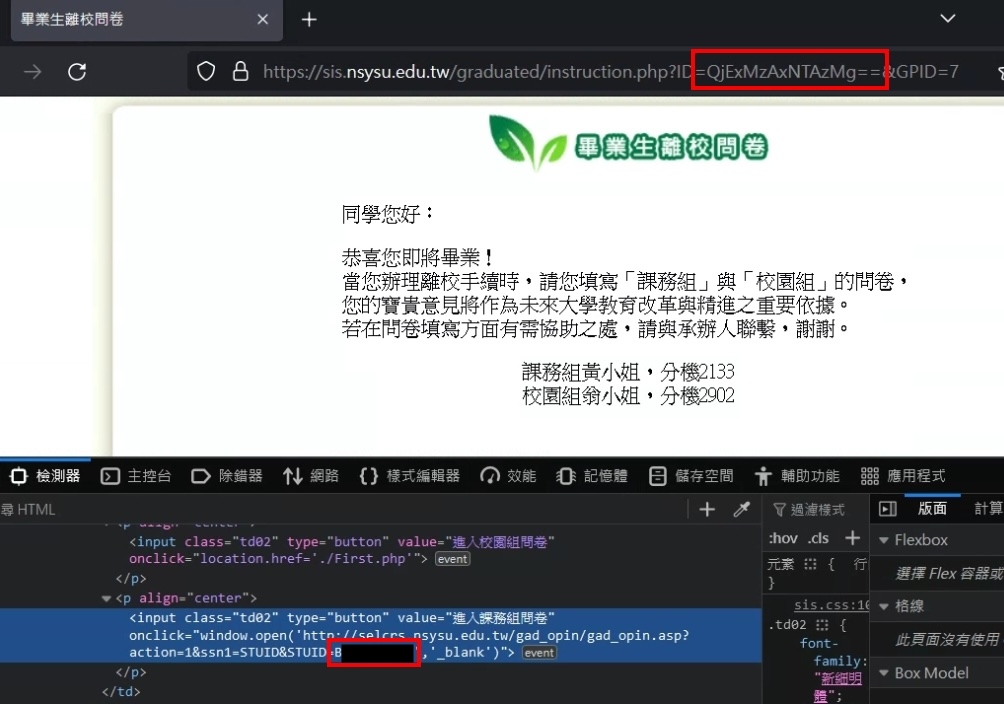Close the 畢業生離校問卷 browser tab
This screenshot has width=1004, height=704.
(263, 20)
